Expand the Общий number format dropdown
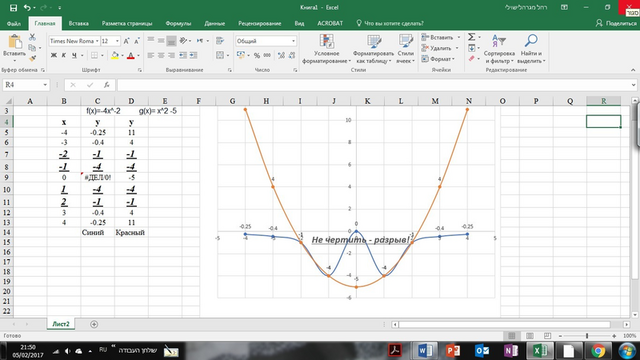640x360 pixels. (x=293, y=41)
